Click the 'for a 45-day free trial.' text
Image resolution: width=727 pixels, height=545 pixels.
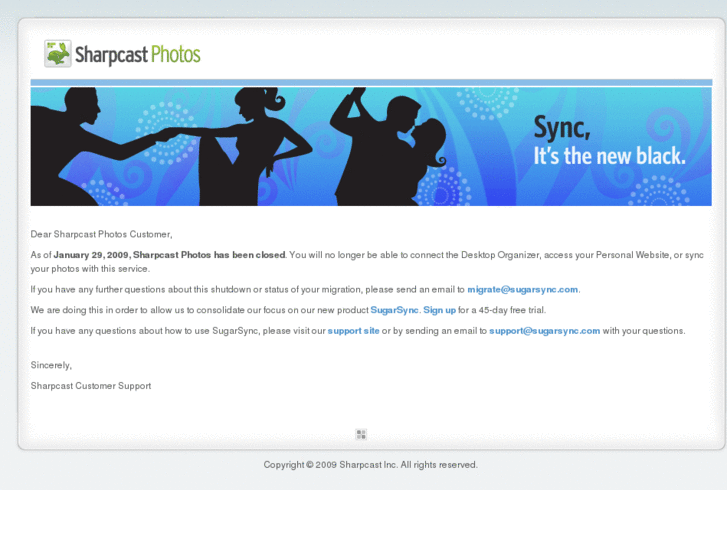(502, 310)
